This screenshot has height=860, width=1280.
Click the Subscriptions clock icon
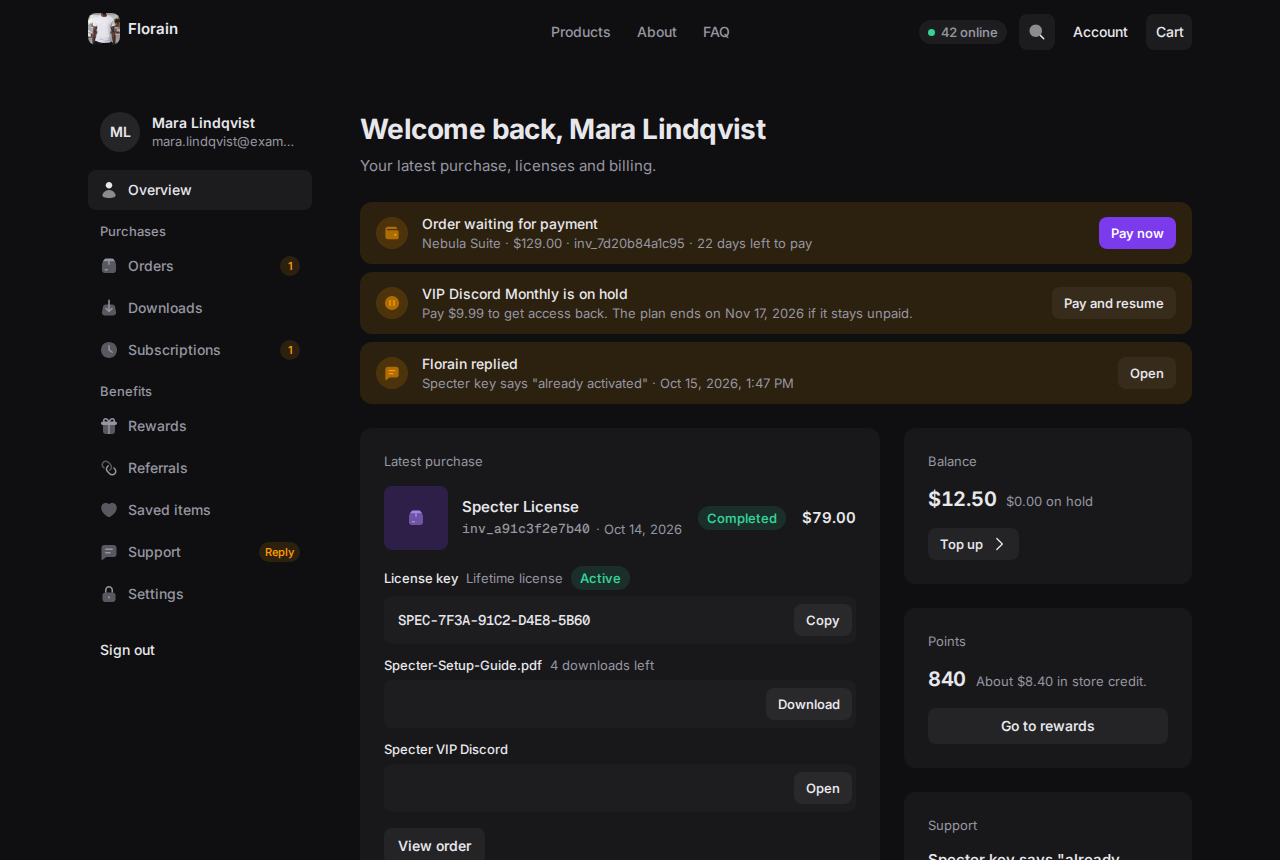(x=109, y=350)
